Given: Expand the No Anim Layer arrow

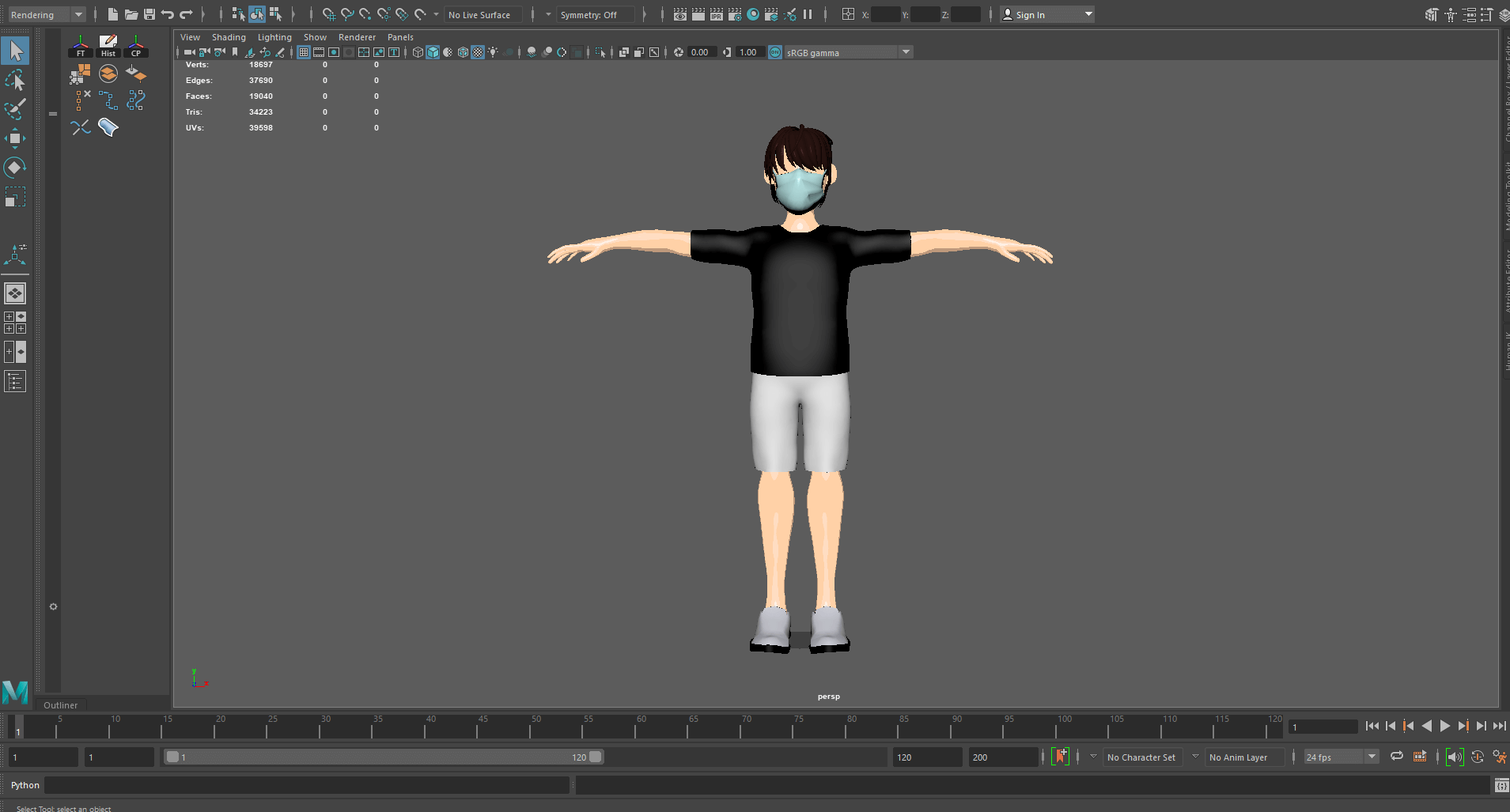Looking at the screenshot, I should point(1195,757).
